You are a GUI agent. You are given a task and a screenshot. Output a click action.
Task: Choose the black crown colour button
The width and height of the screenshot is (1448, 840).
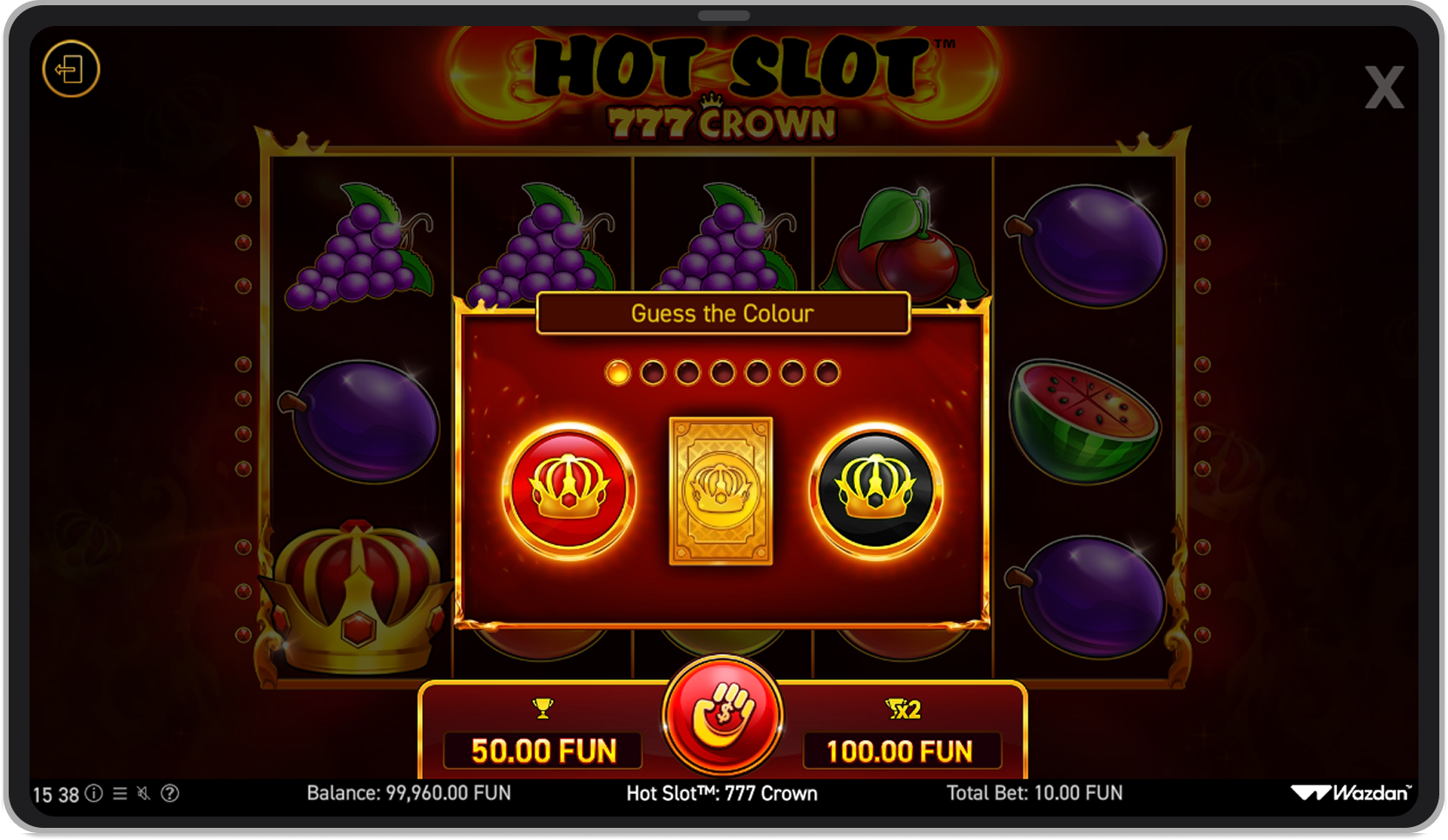point(876,491)
